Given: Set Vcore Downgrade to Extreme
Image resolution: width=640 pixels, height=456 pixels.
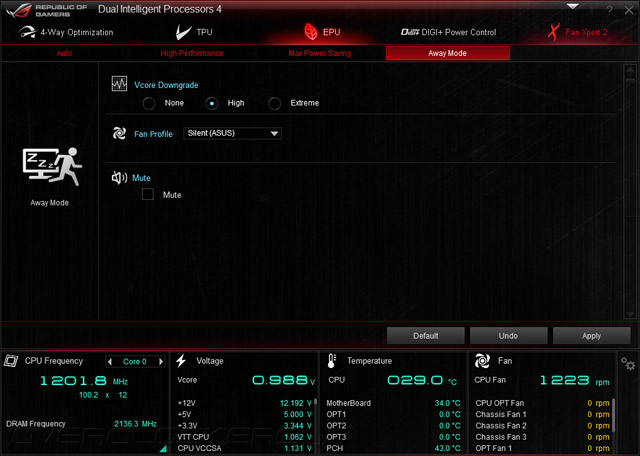Looking at the screenshot, I should 275,103.
